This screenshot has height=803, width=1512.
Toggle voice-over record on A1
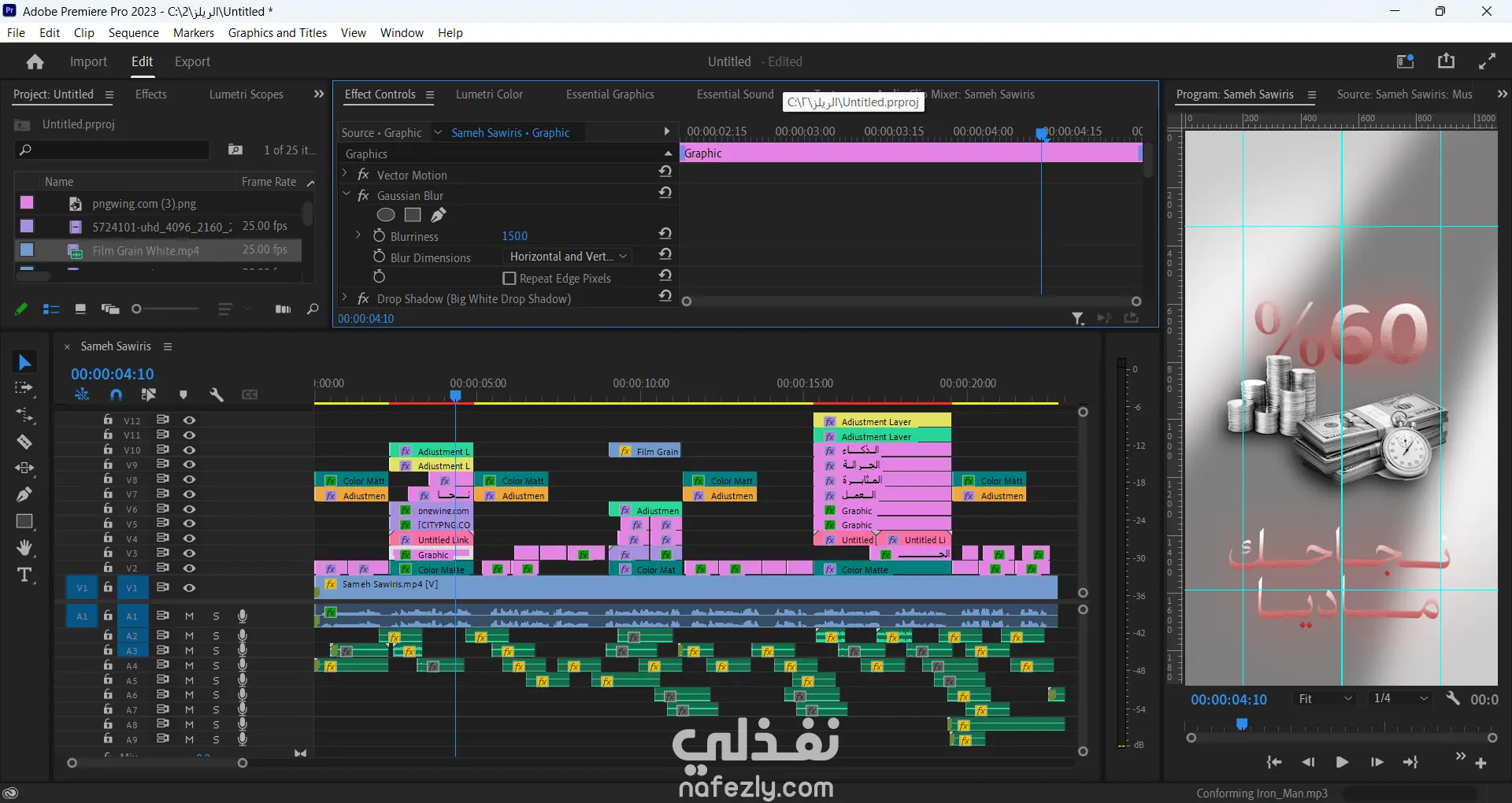click(x=243, y=616)
